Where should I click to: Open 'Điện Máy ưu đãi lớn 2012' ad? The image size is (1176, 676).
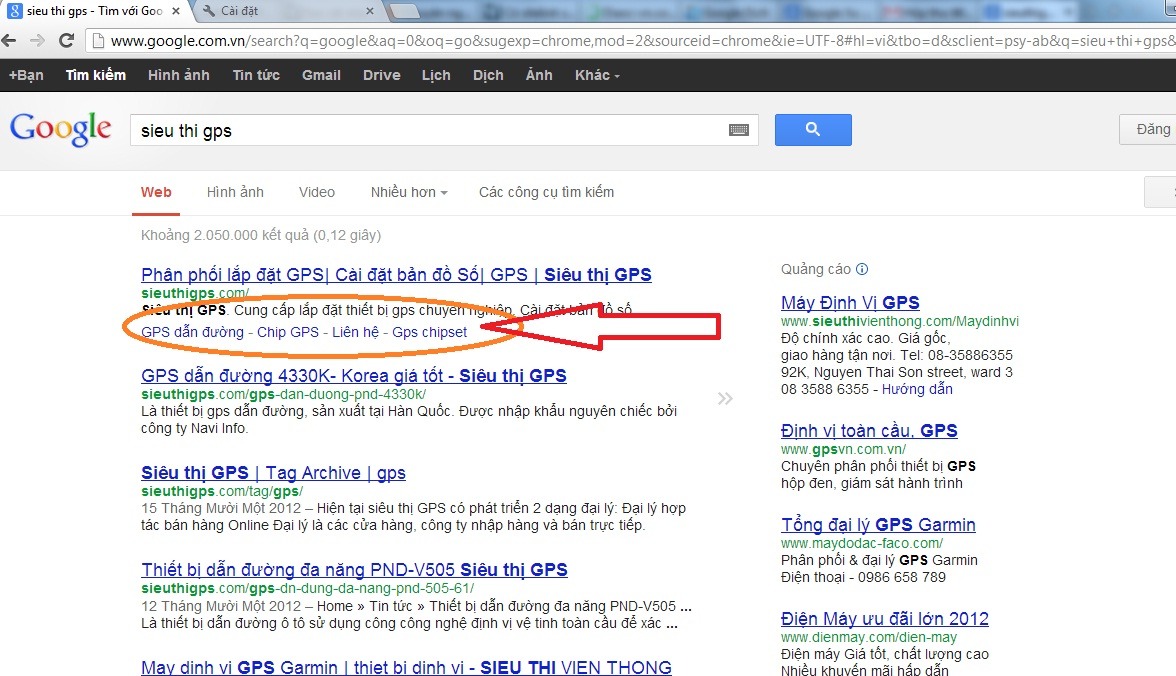point(884,619)
